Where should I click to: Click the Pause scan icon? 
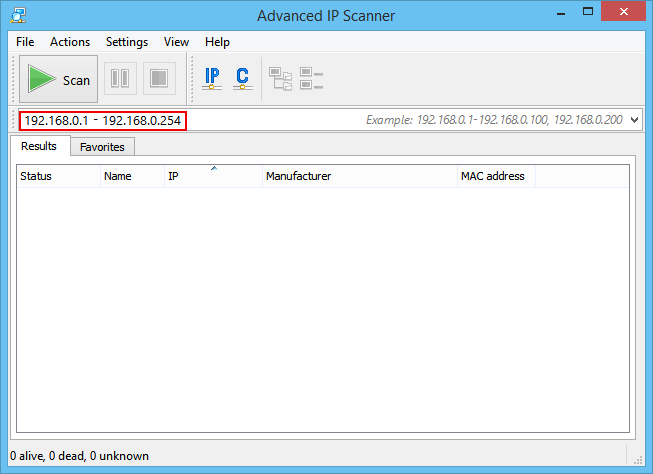[120, 80]
